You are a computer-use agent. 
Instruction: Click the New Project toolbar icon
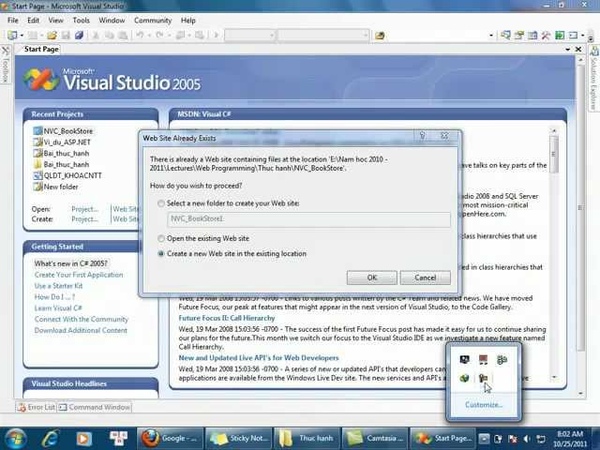click(x=13, y=35)
